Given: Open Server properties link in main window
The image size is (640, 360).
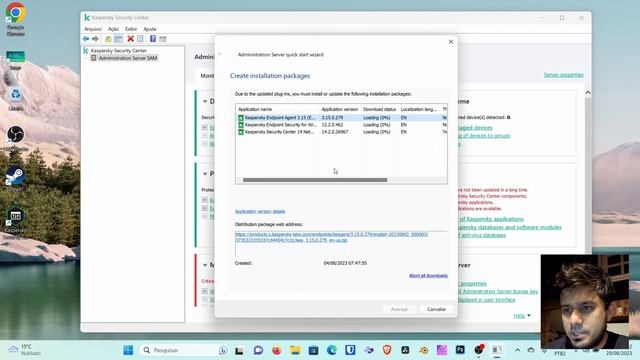Looking at the screenshot, I should coord(563,75).
